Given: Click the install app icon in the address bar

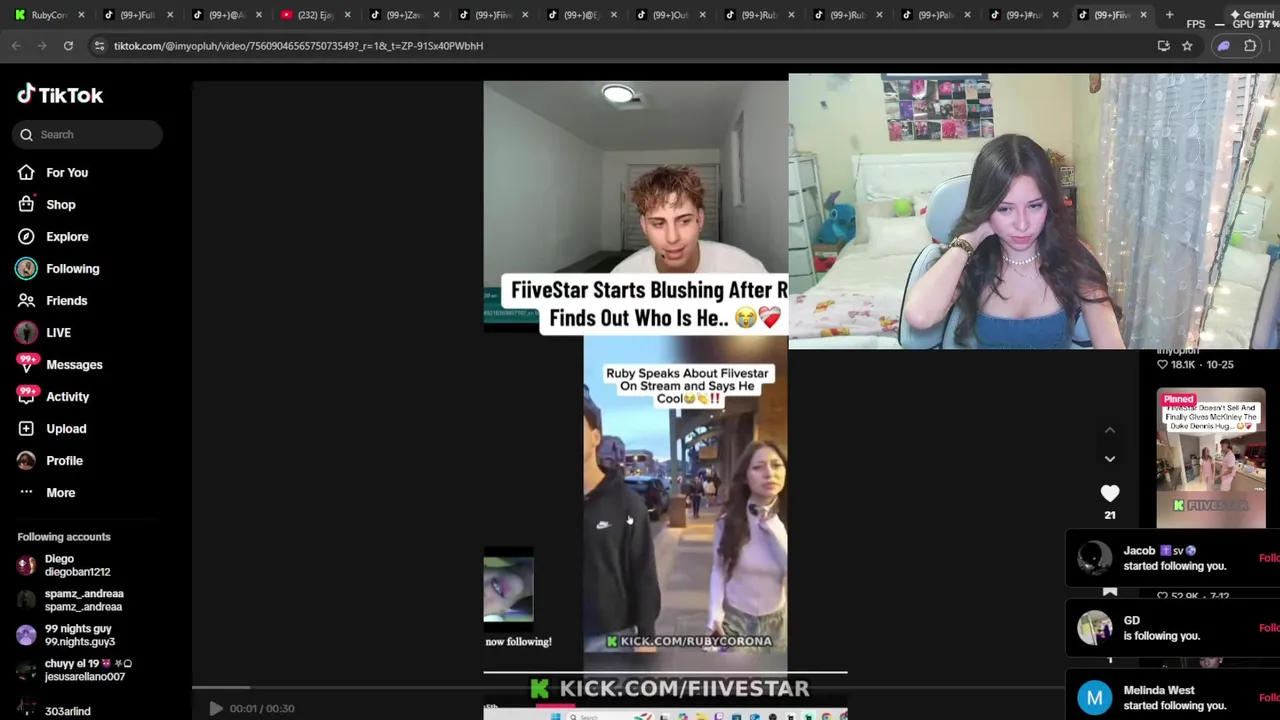Looking at the screenshot, I should (1163, 46).
